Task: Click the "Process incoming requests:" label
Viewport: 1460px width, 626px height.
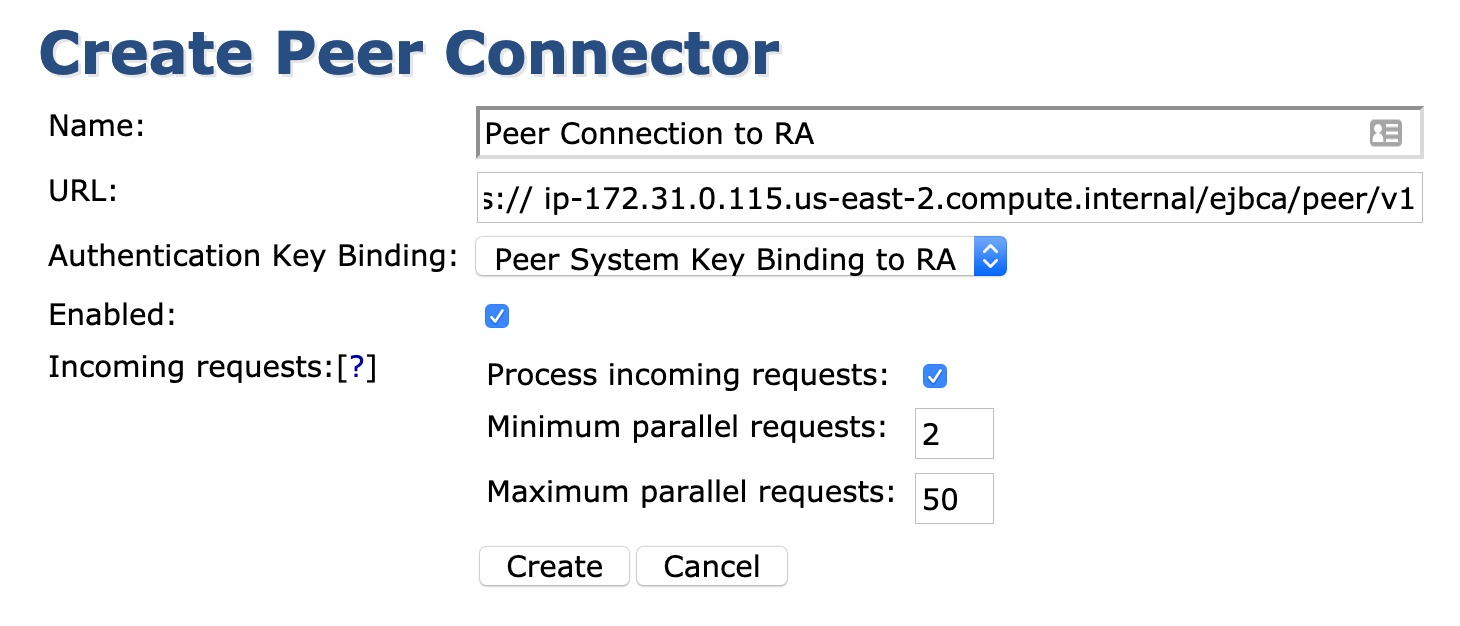Action: coord(687,375)
